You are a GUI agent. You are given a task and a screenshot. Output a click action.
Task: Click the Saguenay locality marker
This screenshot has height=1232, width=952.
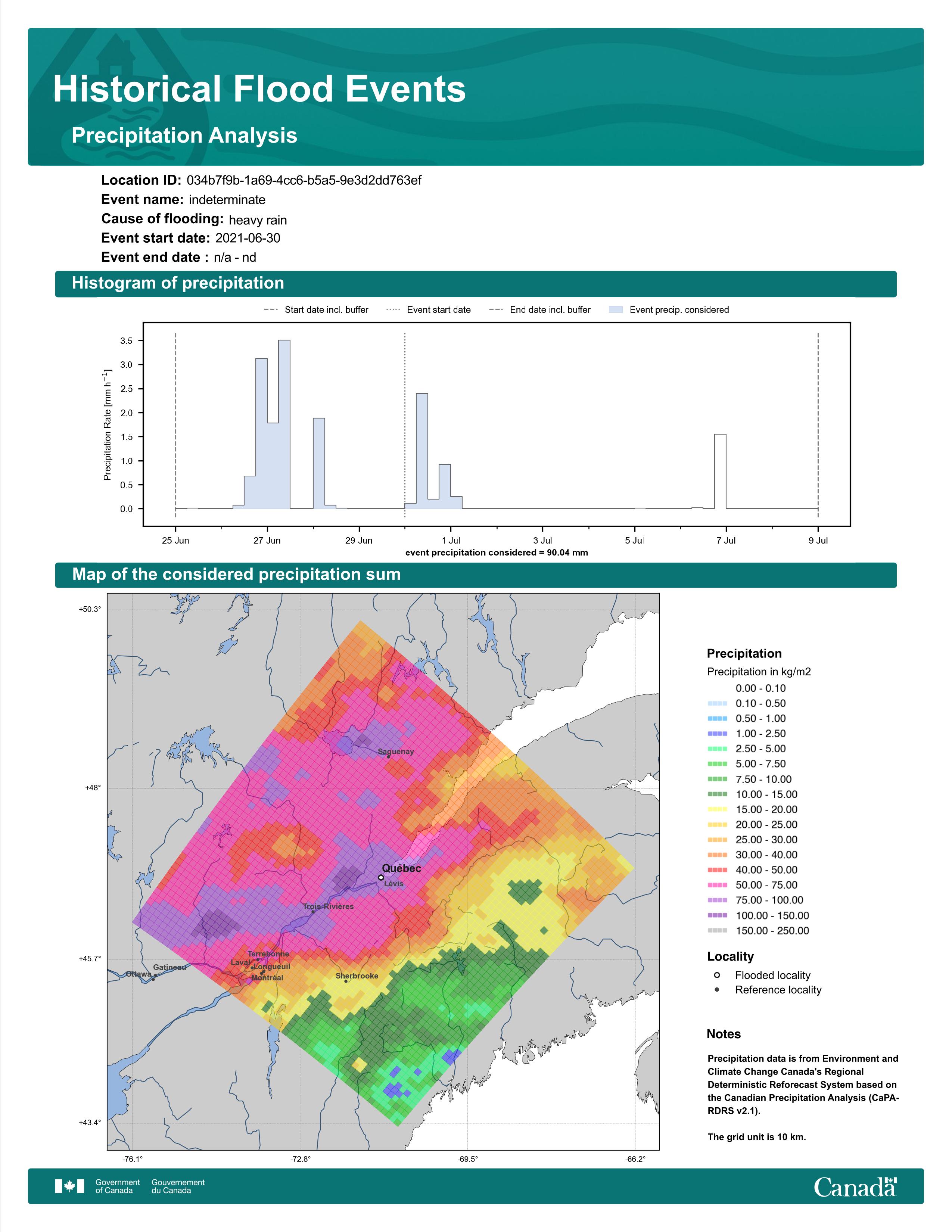[389, 756]
